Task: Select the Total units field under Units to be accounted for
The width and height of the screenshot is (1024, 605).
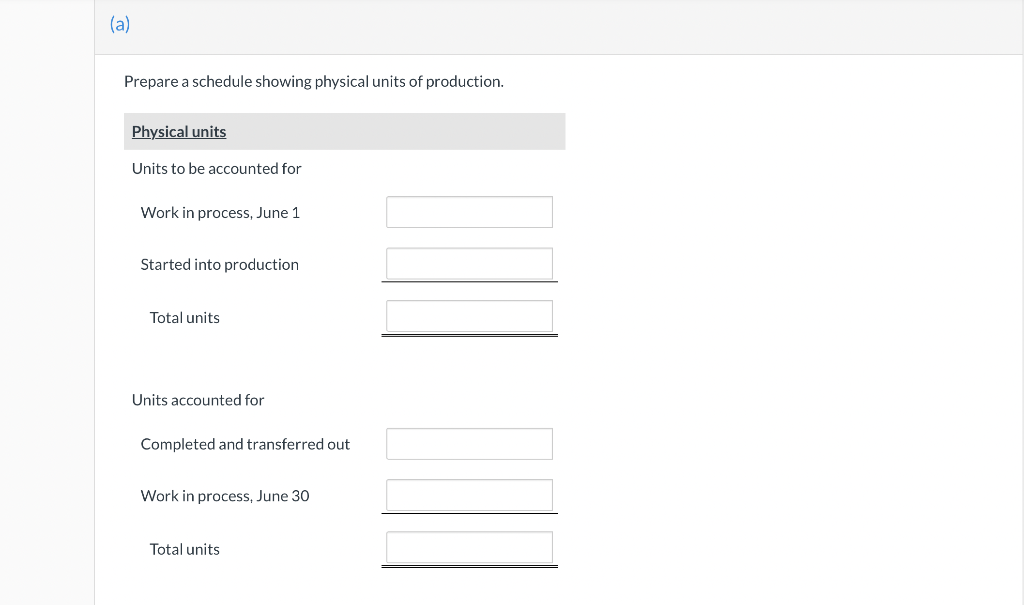Action: (469, 317)
